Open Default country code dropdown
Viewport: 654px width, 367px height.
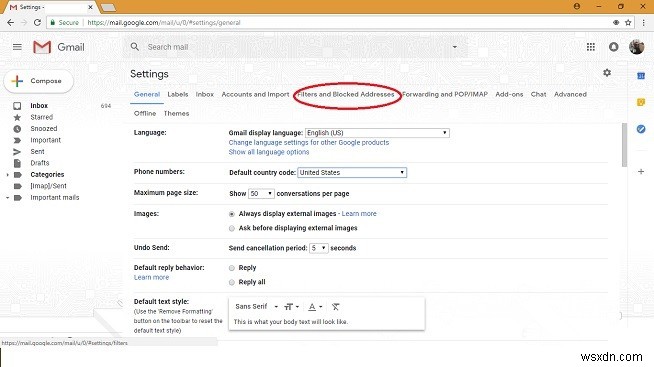pos(352,172)
